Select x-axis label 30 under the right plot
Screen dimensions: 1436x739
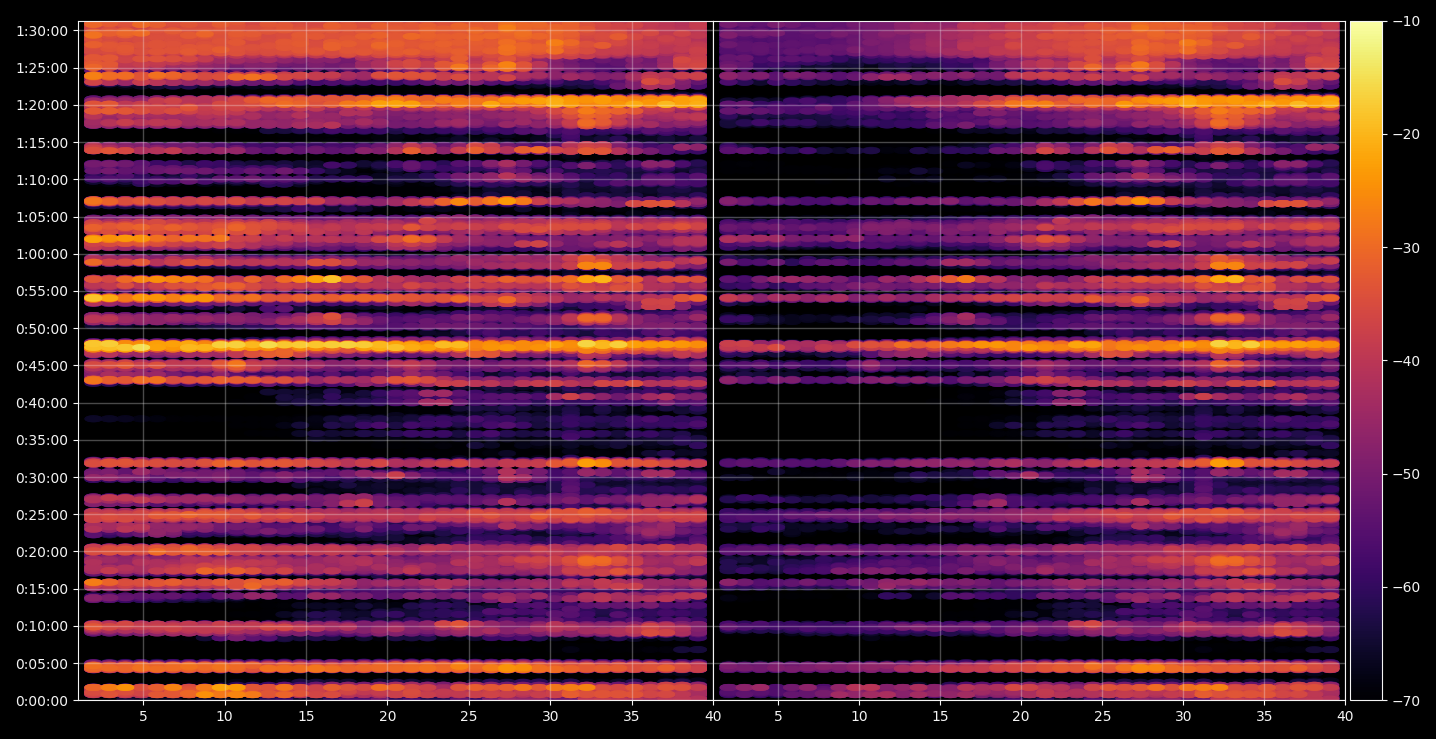pyautogui.click(x=1183, y=717)
